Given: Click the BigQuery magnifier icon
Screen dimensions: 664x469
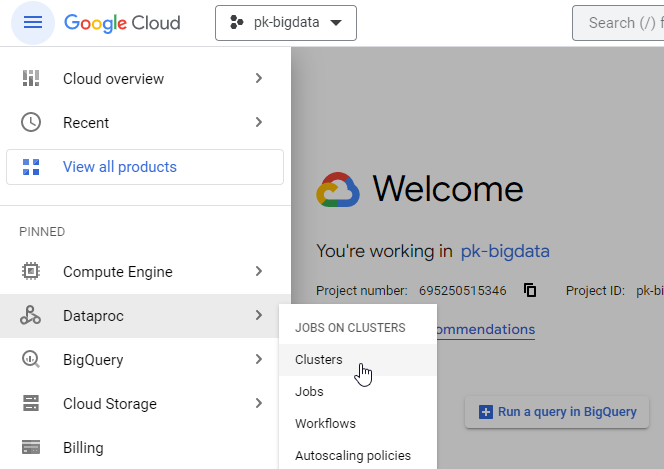Looking at the screenshot, I should [x=31, y=360].
